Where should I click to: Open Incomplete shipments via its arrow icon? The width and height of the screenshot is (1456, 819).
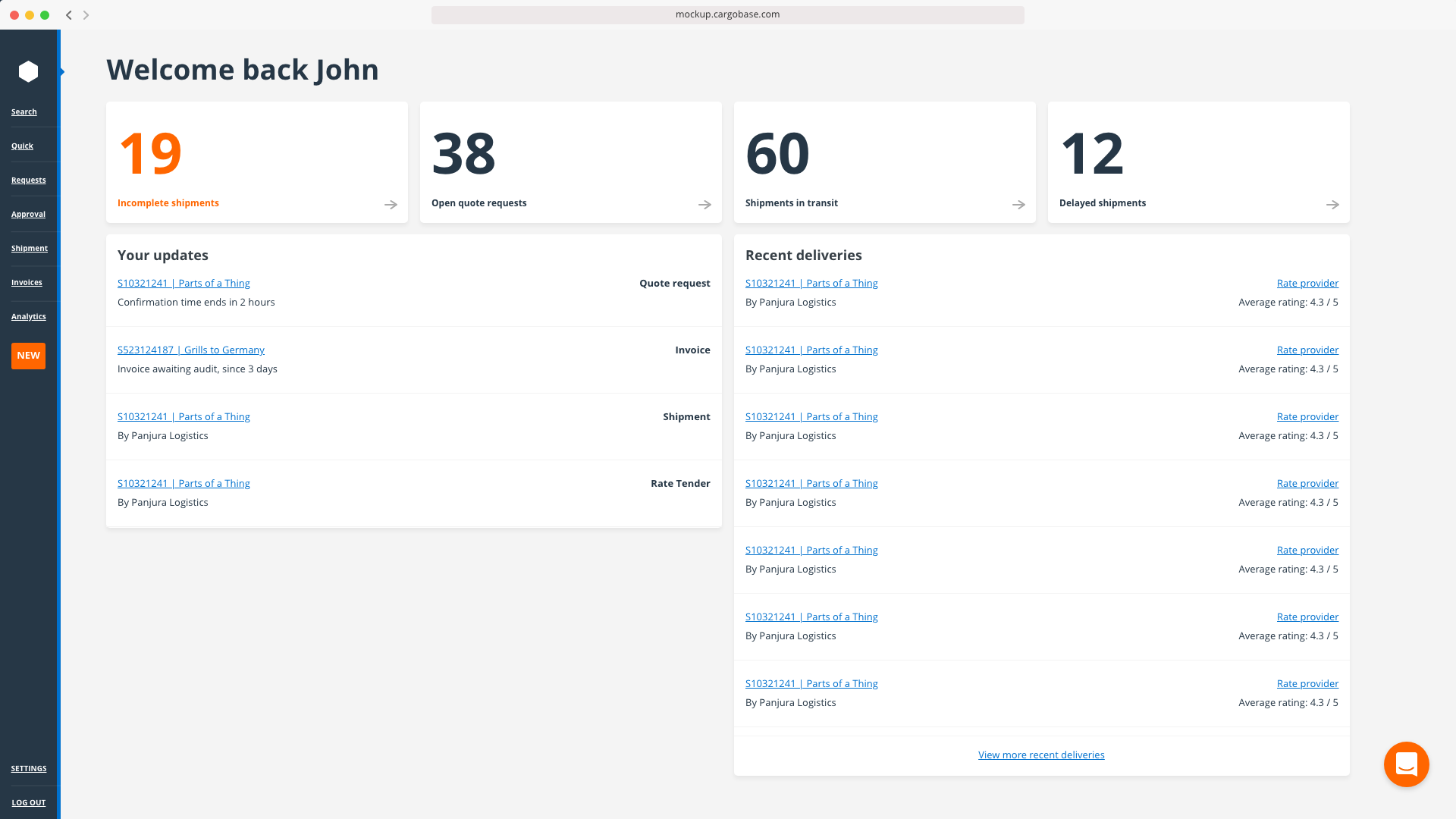(390, 204)
